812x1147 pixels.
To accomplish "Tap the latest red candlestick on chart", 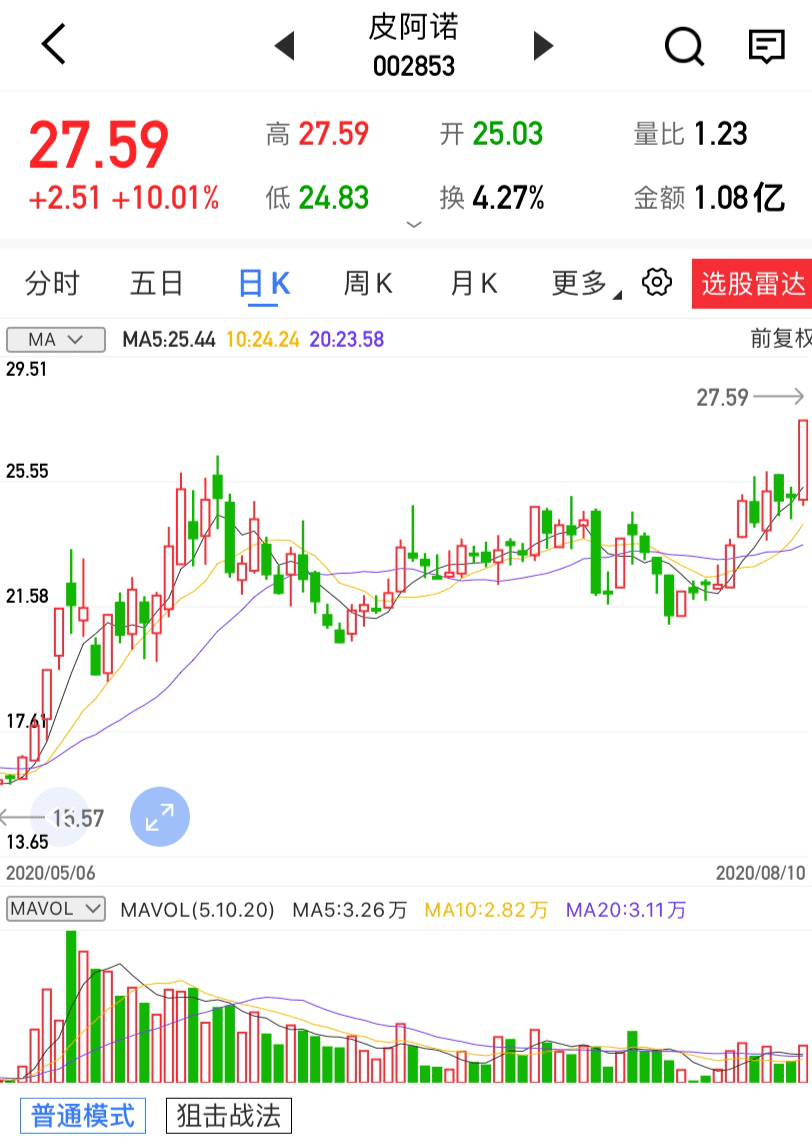I will point(803,460).
